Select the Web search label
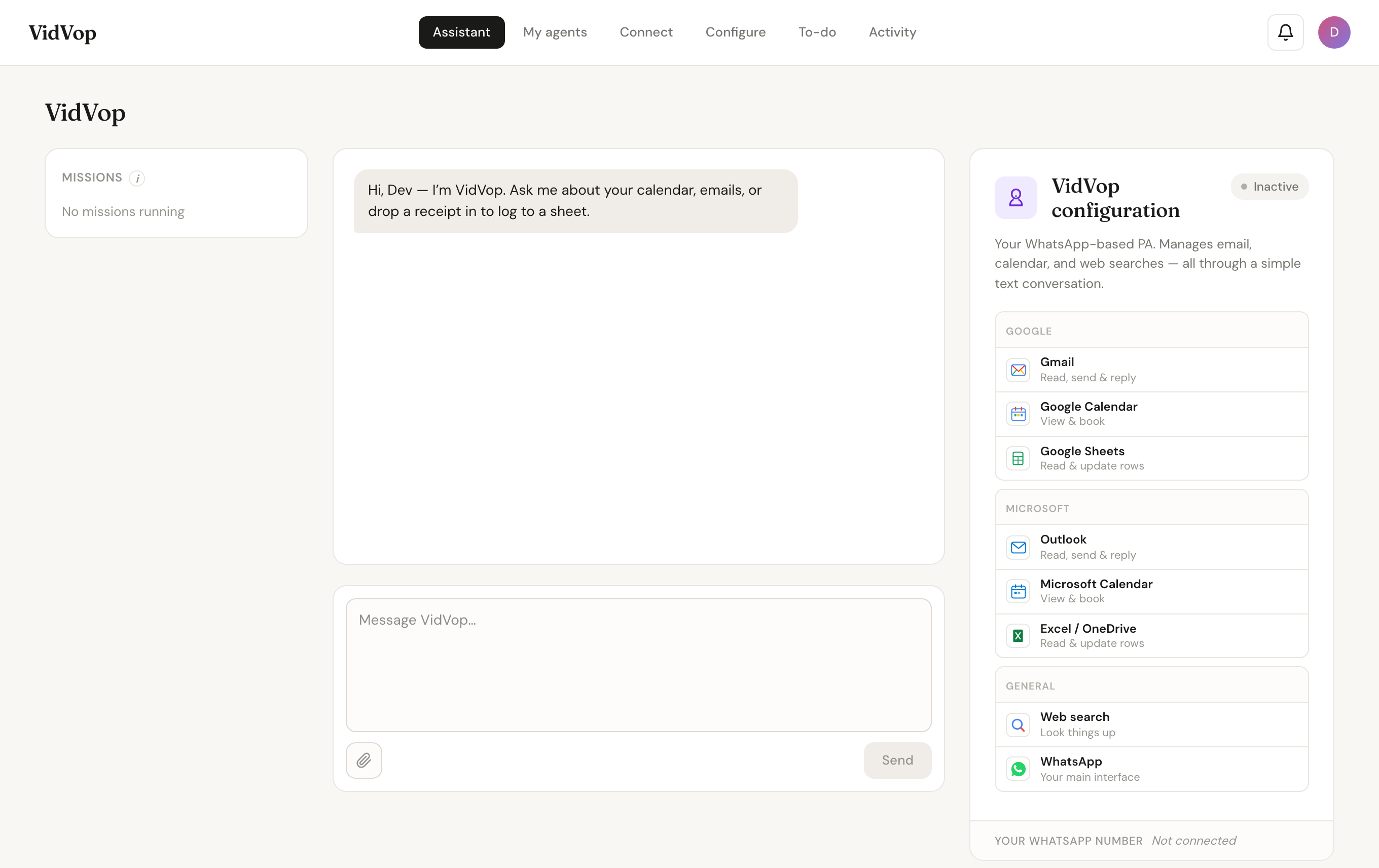1379x868 pixels. [1074, 717]
